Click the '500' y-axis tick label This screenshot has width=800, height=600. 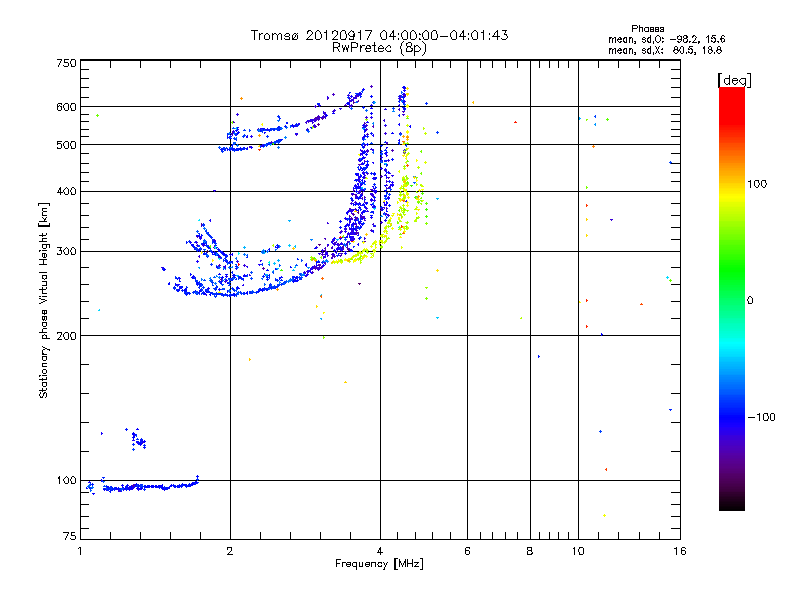tap(66, 145)
